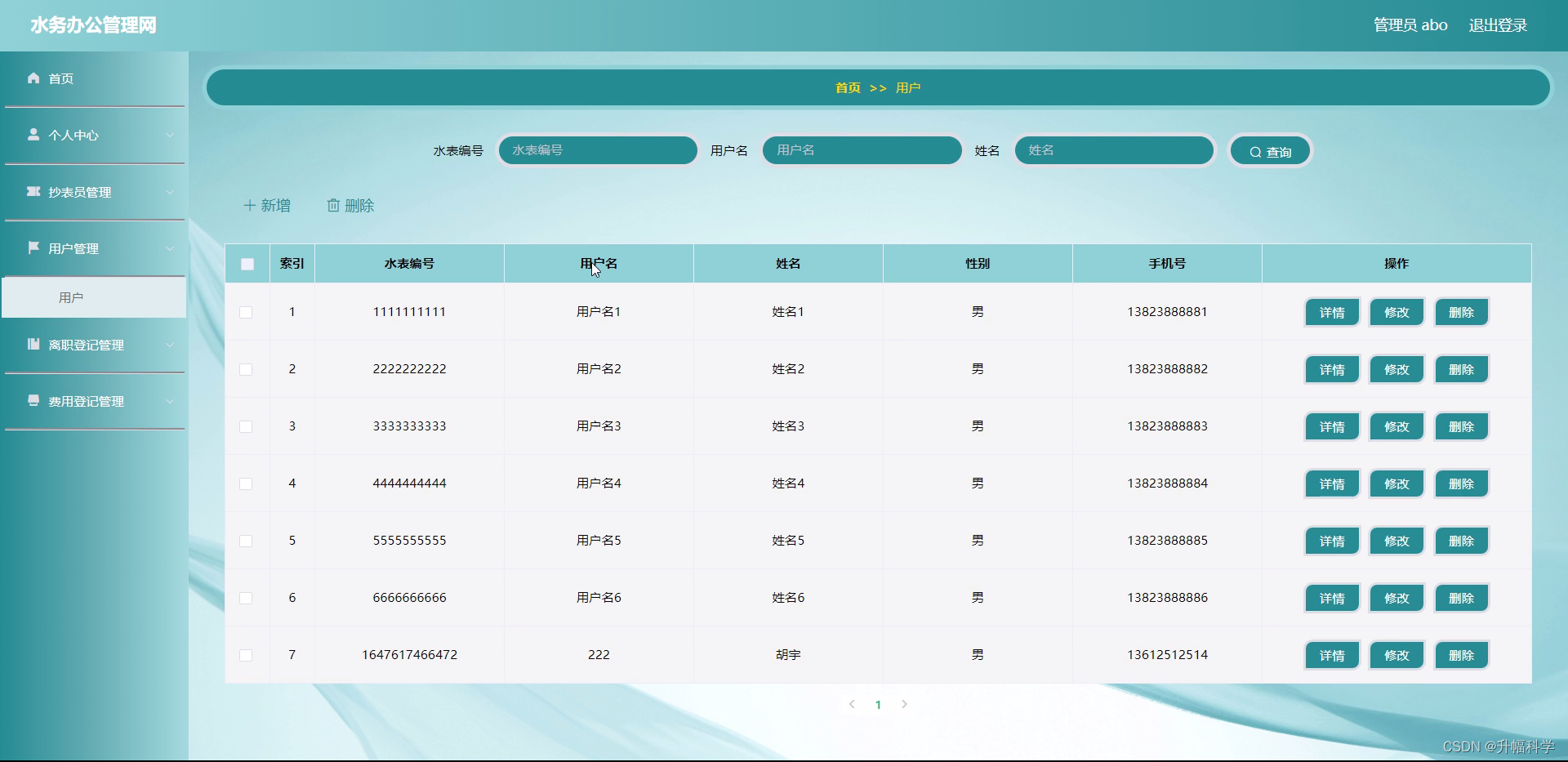Click the 费用登记管理 sidebar icon
Viewport: 1568px width, 762px height.
pyautogui.click(x=33, y=401)
